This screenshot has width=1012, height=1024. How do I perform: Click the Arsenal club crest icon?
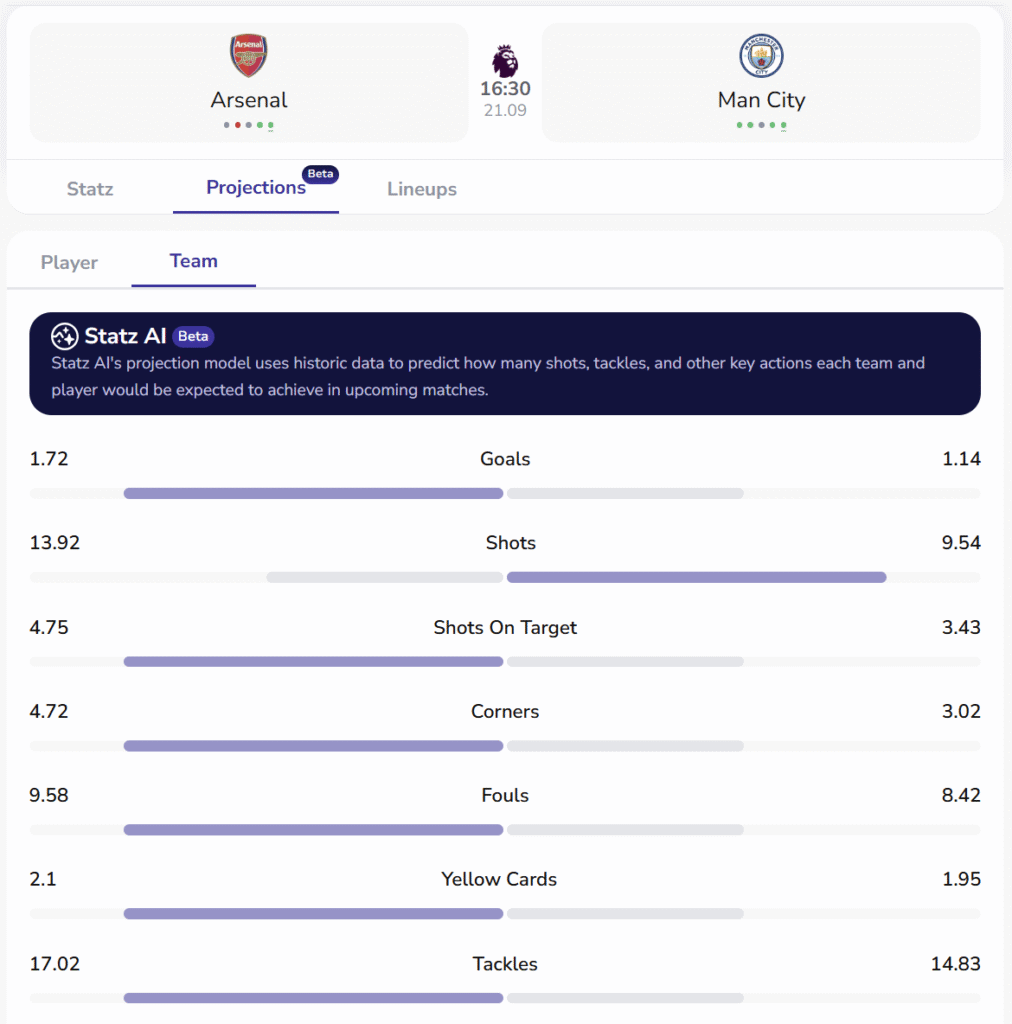249,56
